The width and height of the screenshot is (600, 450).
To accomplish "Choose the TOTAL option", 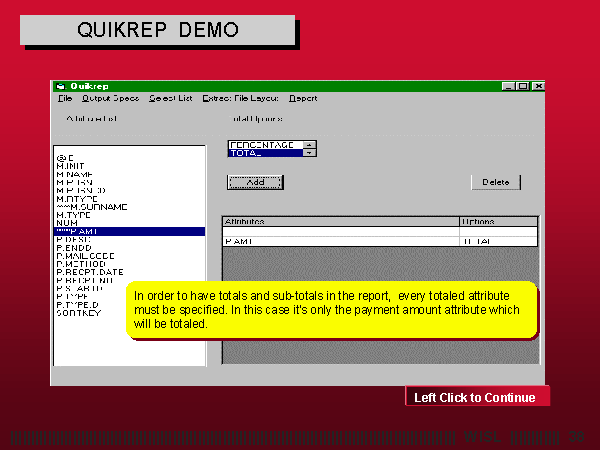I will (264, 153).
